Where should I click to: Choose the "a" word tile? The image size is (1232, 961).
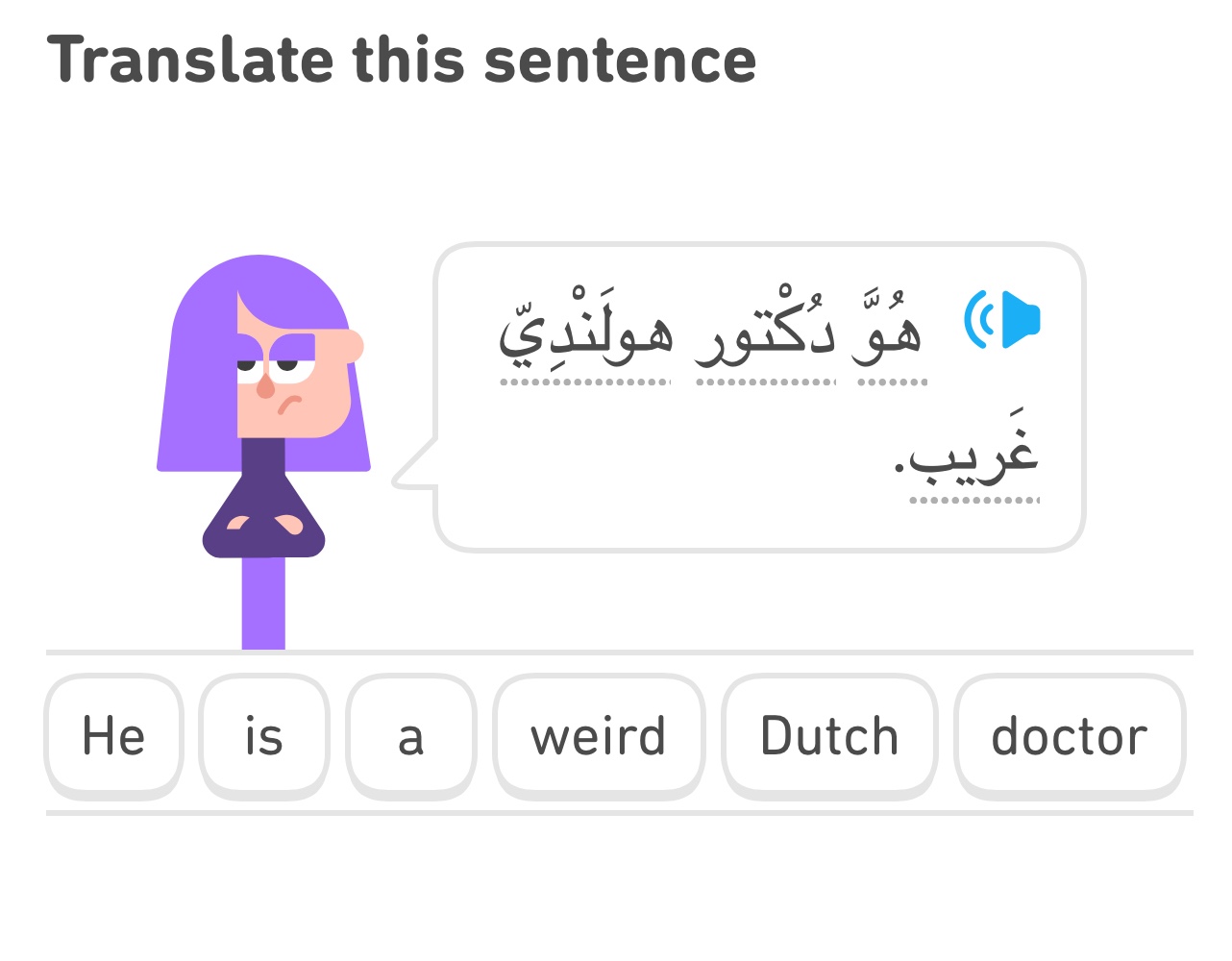tap(411, 736)
